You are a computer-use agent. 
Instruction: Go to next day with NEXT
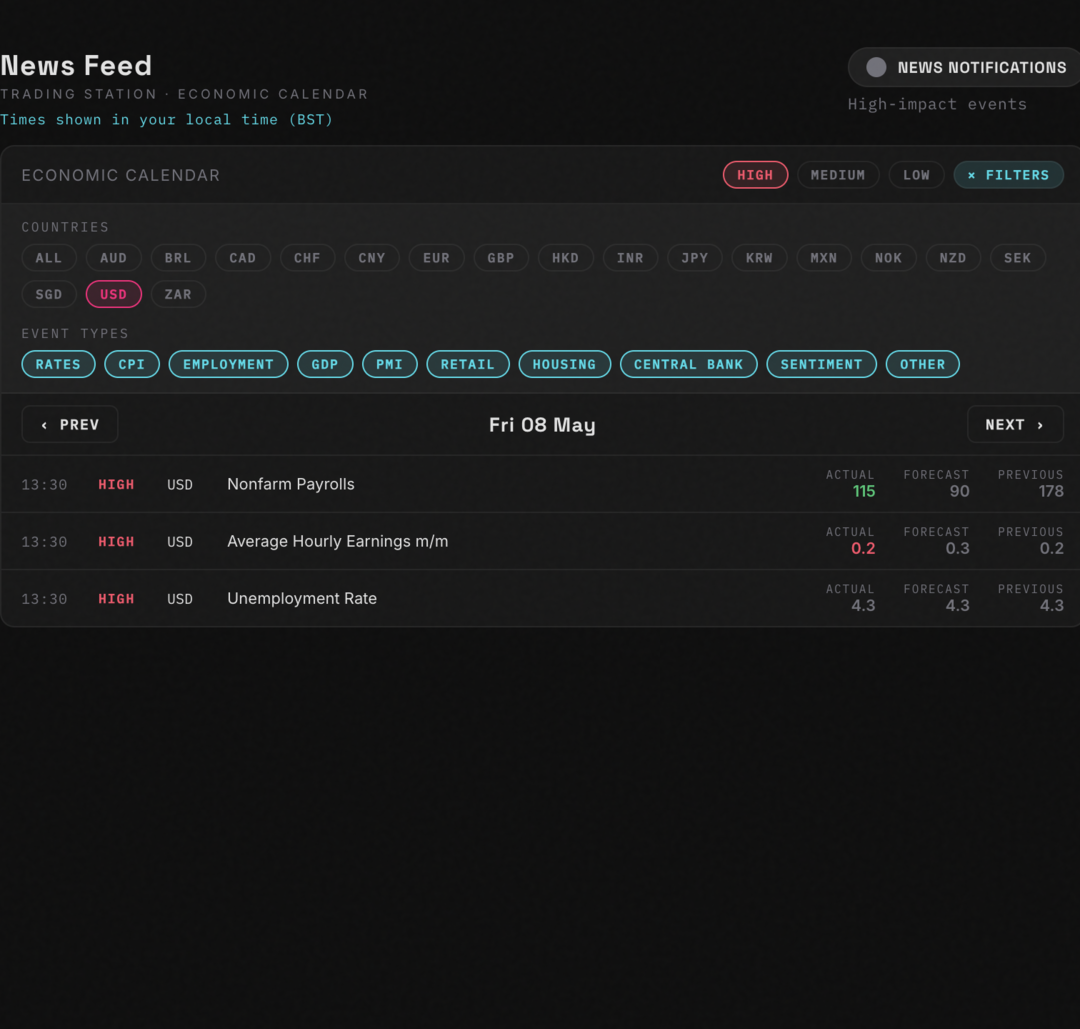1015,424
